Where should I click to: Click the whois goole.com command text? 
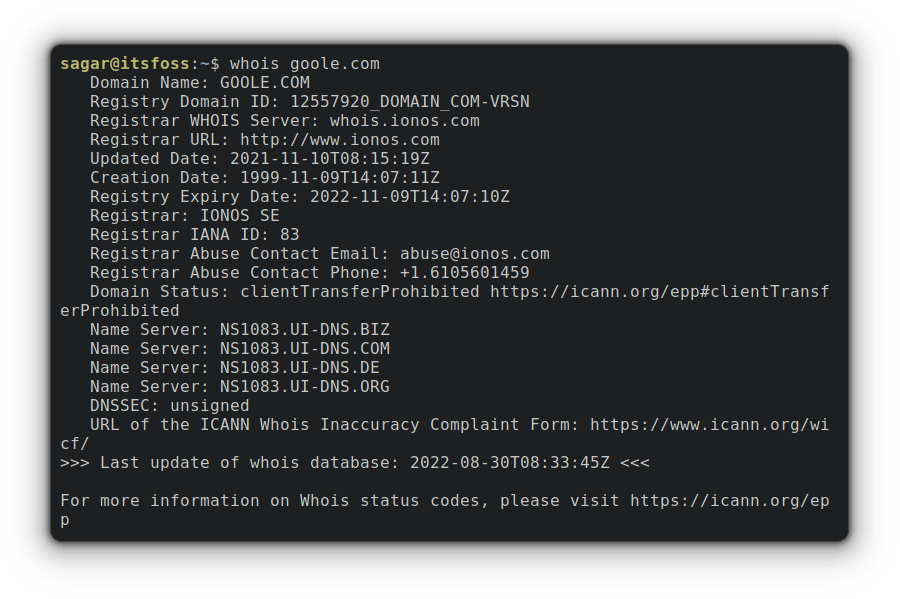click(x=305, y=64)
